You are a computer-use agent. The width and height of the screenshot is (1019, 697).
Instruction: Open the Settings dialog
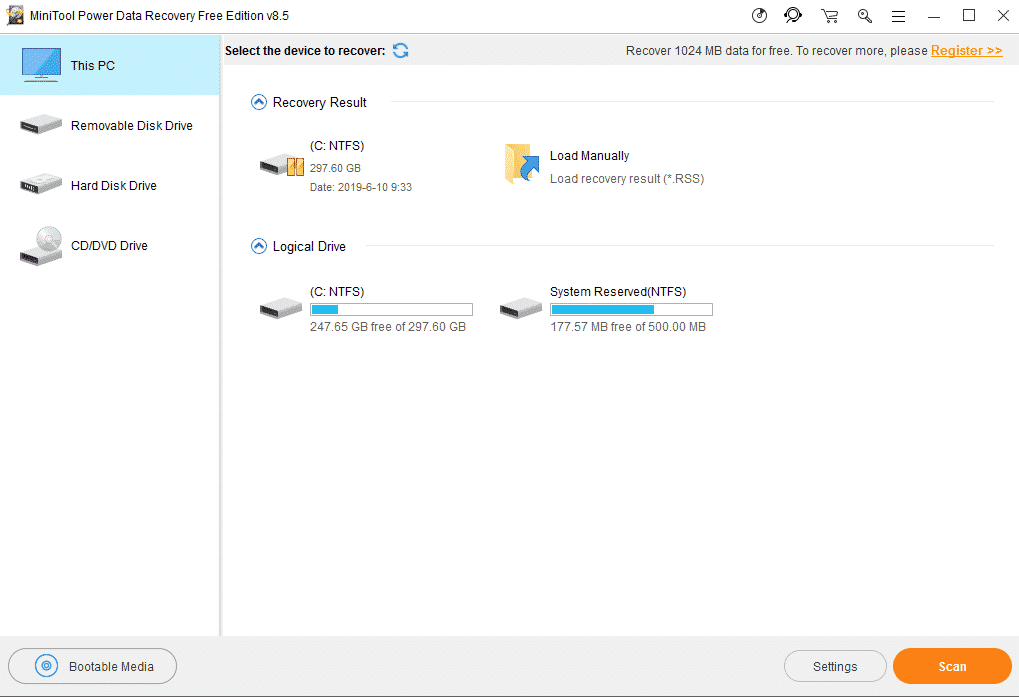[834, 665]
